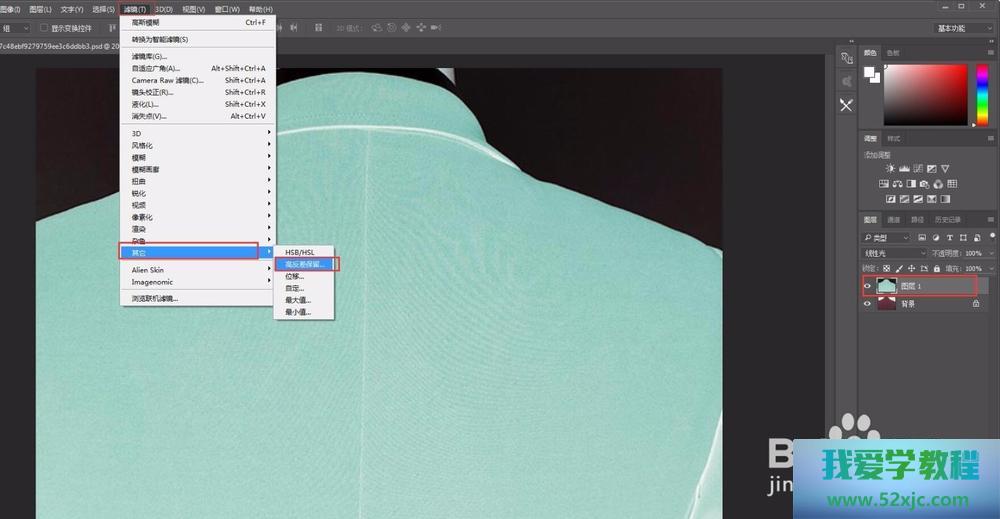Open the 基本功能 workspace dropdown
1000x519 pixels.
[x=964, y=28]
